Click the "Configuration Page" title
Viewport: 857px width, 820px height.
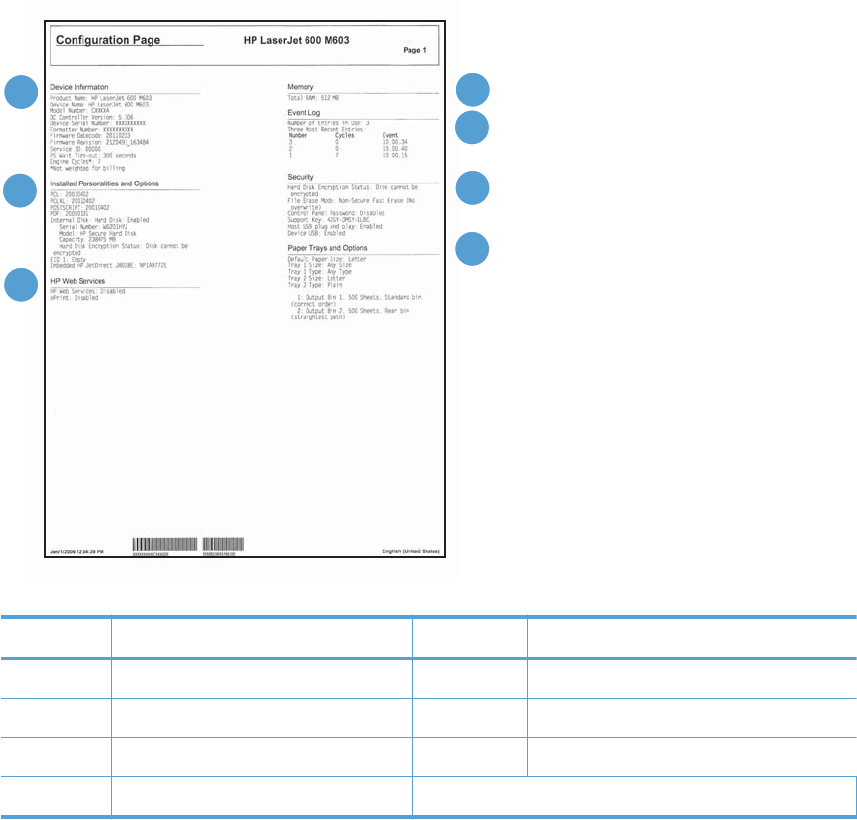(108, 40)
